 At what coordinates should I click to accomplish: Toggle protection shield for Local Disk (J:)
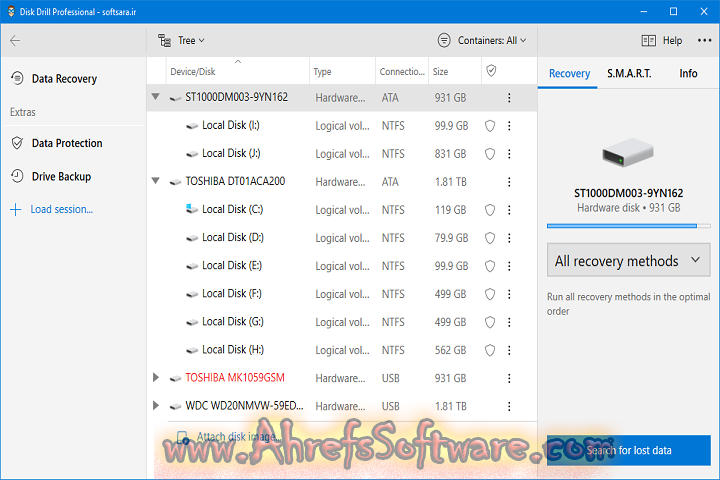click(490, 154)
